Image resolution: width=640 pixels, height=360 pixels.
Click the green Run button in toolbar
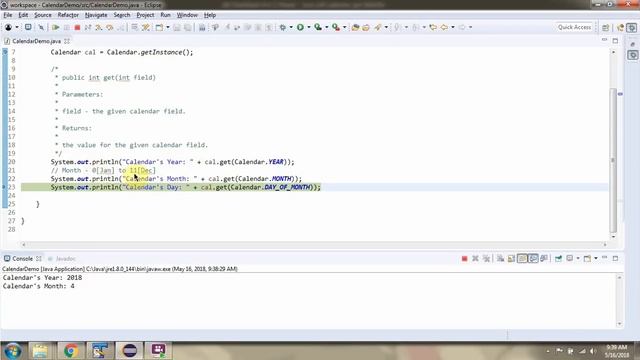[300, 27]
